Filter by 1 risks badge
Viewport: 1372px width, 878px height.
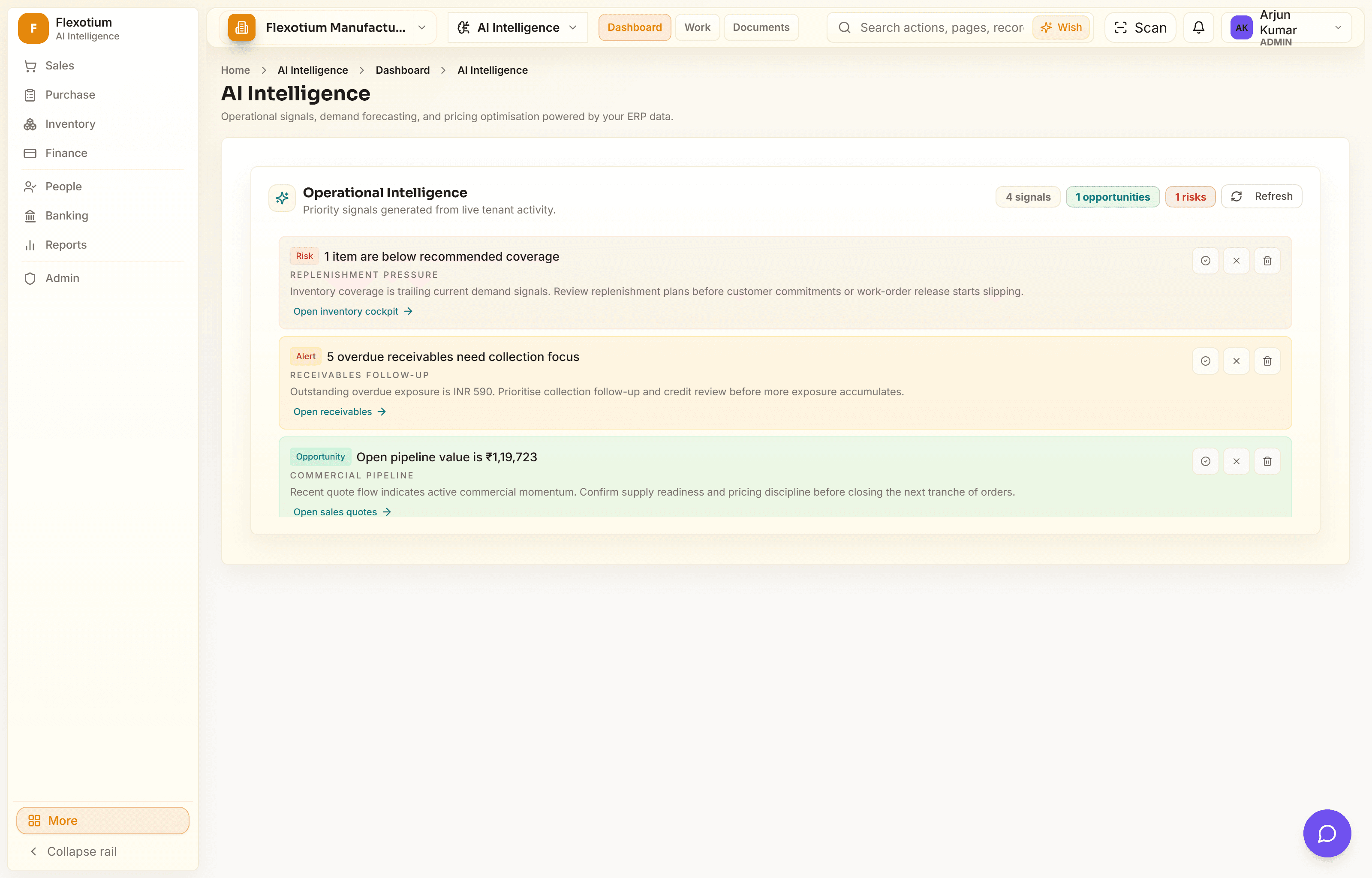click(1190, 197)
